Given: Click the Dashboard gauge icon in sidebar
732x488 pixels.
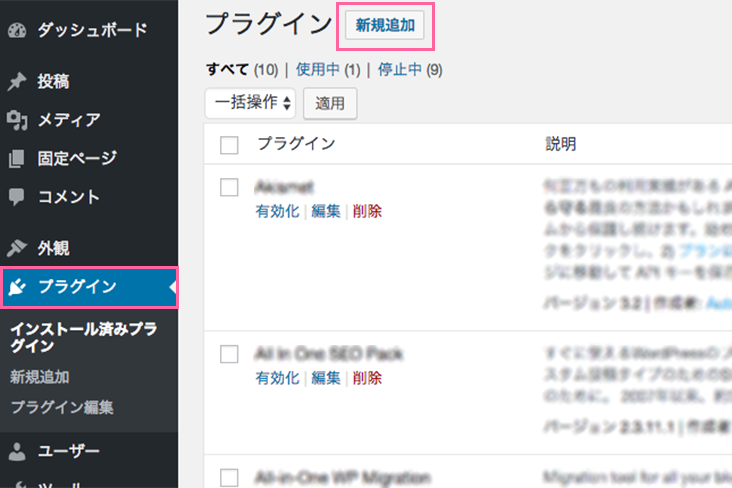Looking at the screenshot, I should tap(17, 30).
